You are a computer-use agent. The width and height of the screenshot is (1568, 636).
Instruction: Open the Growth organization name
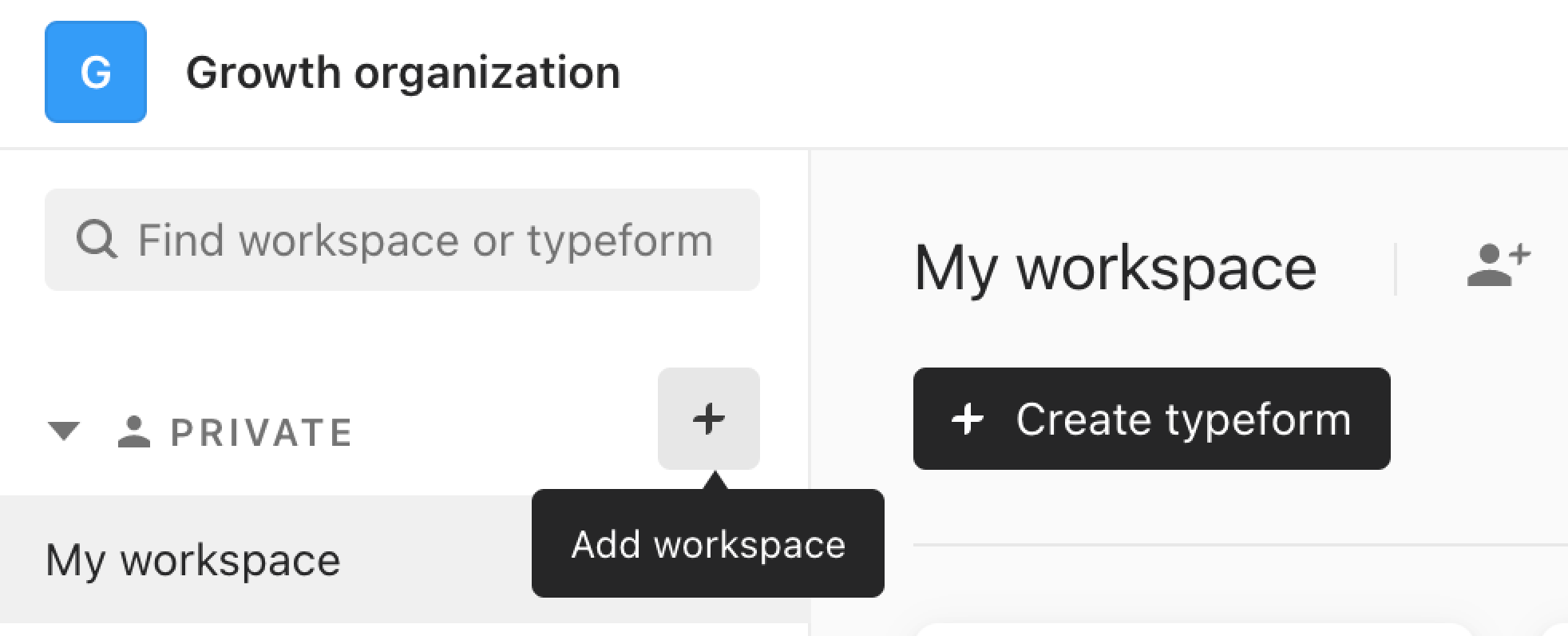click(403, 73)
